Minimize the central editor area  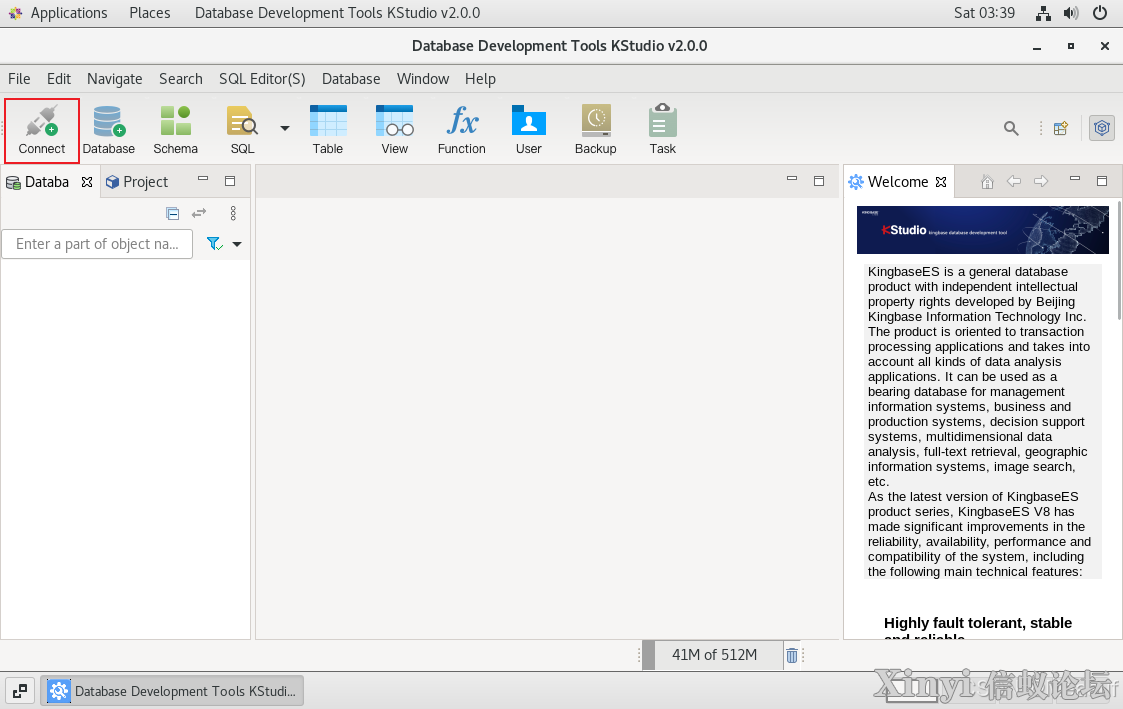(x=792, y=180)
